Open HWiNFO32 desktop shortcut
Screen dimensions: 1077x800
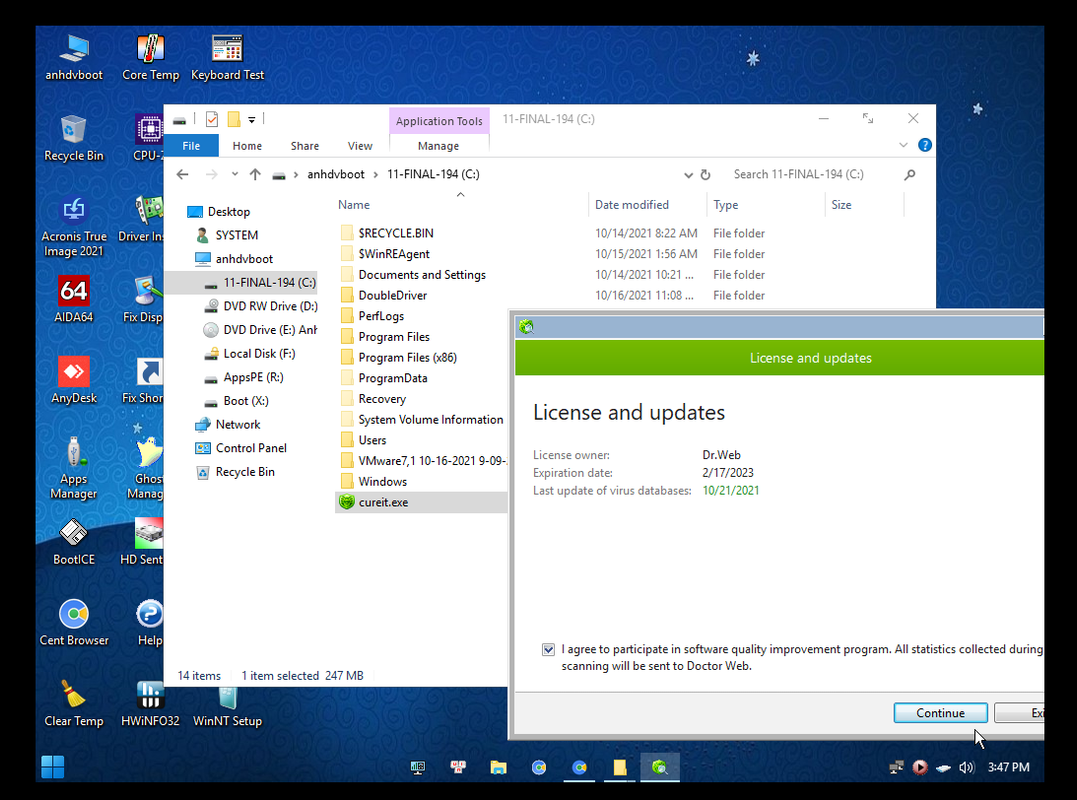[x=150, y=704]
